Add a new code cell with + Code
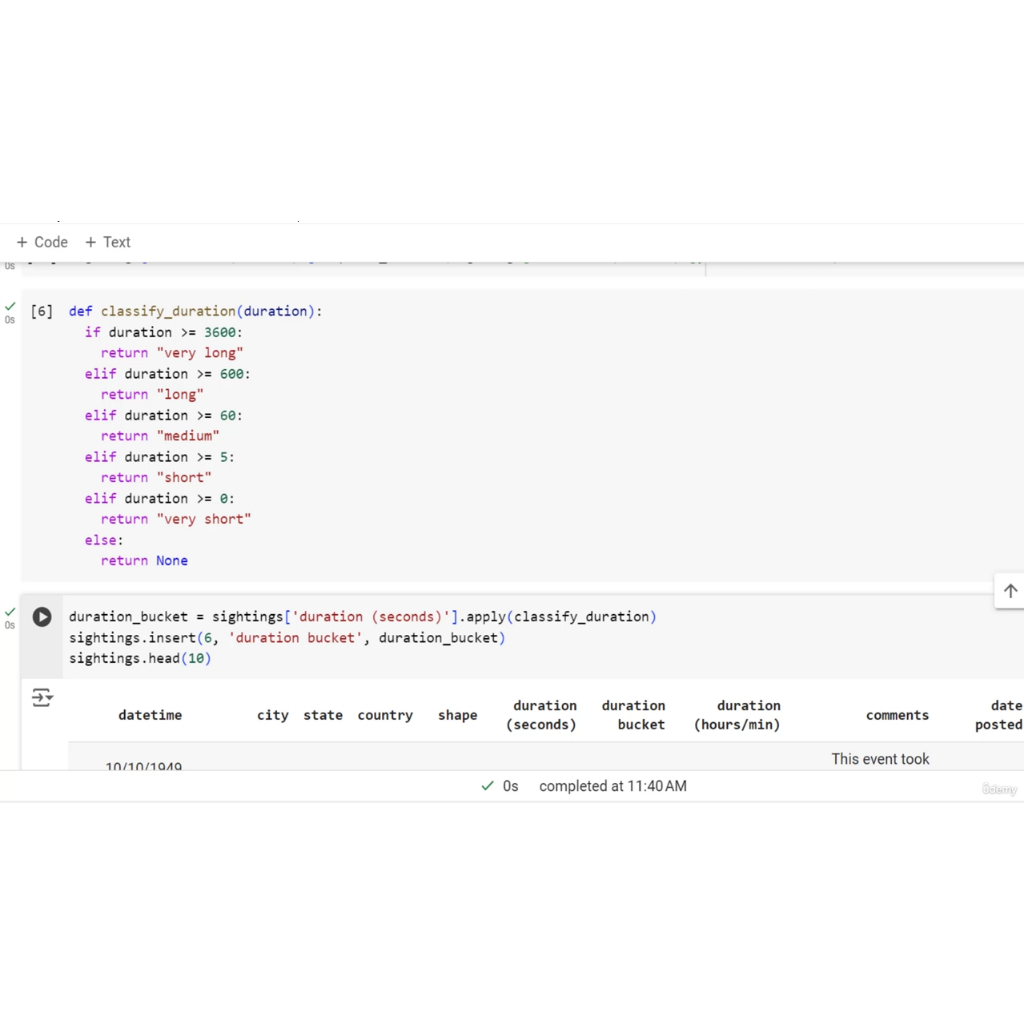Image resolution: width=1024 pixels, height=1024 pixels. tap(42, 242)
